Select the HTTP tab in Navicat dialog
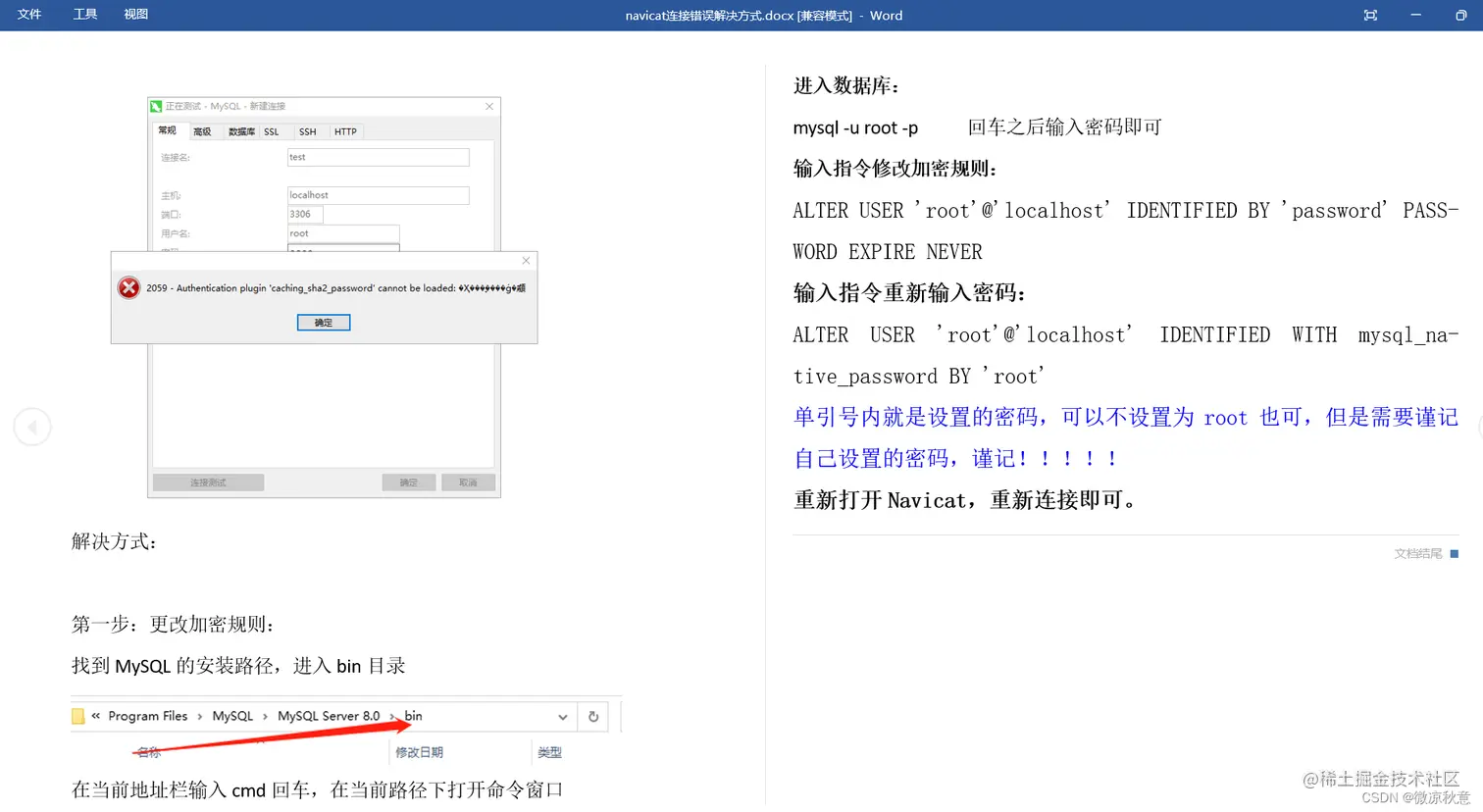This screenshot has width=1483, height=812. 345,131
